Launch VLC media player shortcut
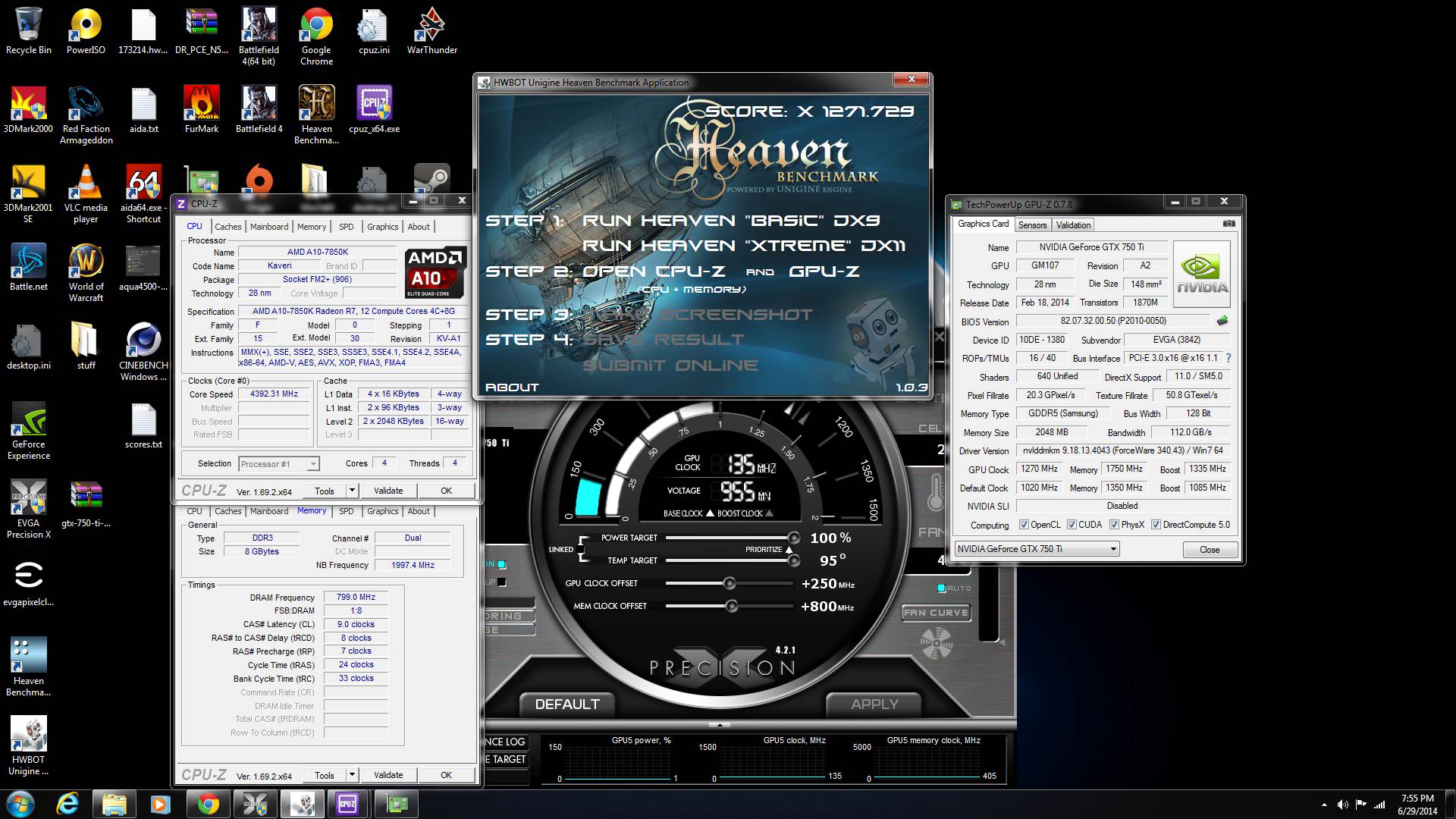The height and width of the screenshot is (819, 1456). point(86,194)
